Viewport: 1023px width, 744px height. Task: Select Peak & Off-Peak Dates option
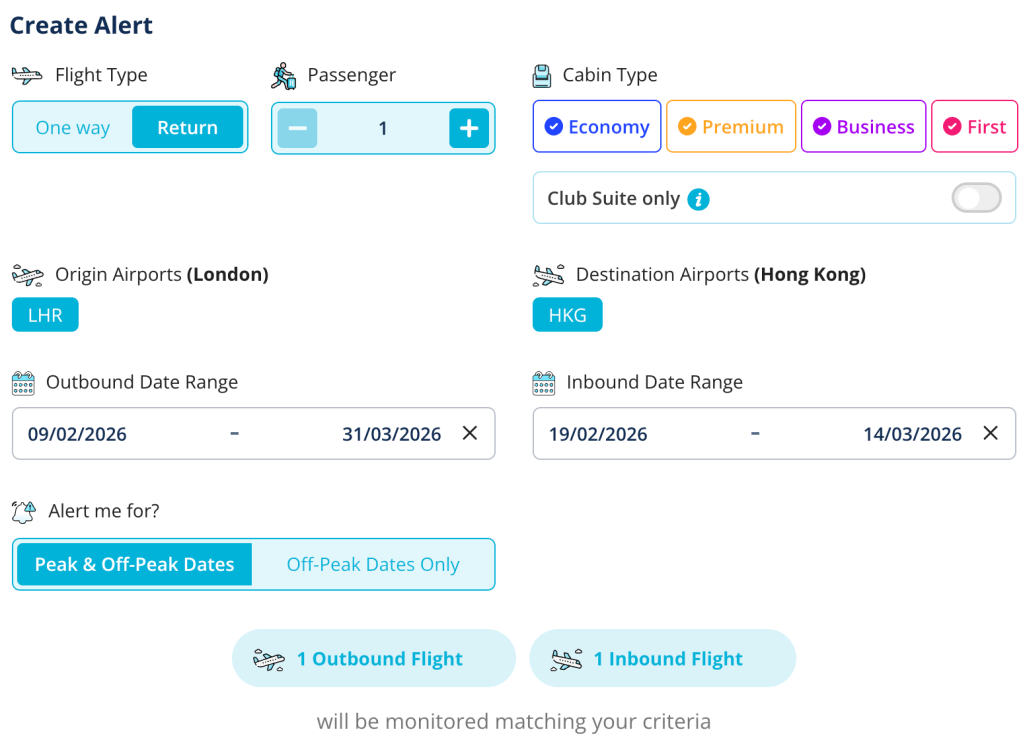(134, 565)
